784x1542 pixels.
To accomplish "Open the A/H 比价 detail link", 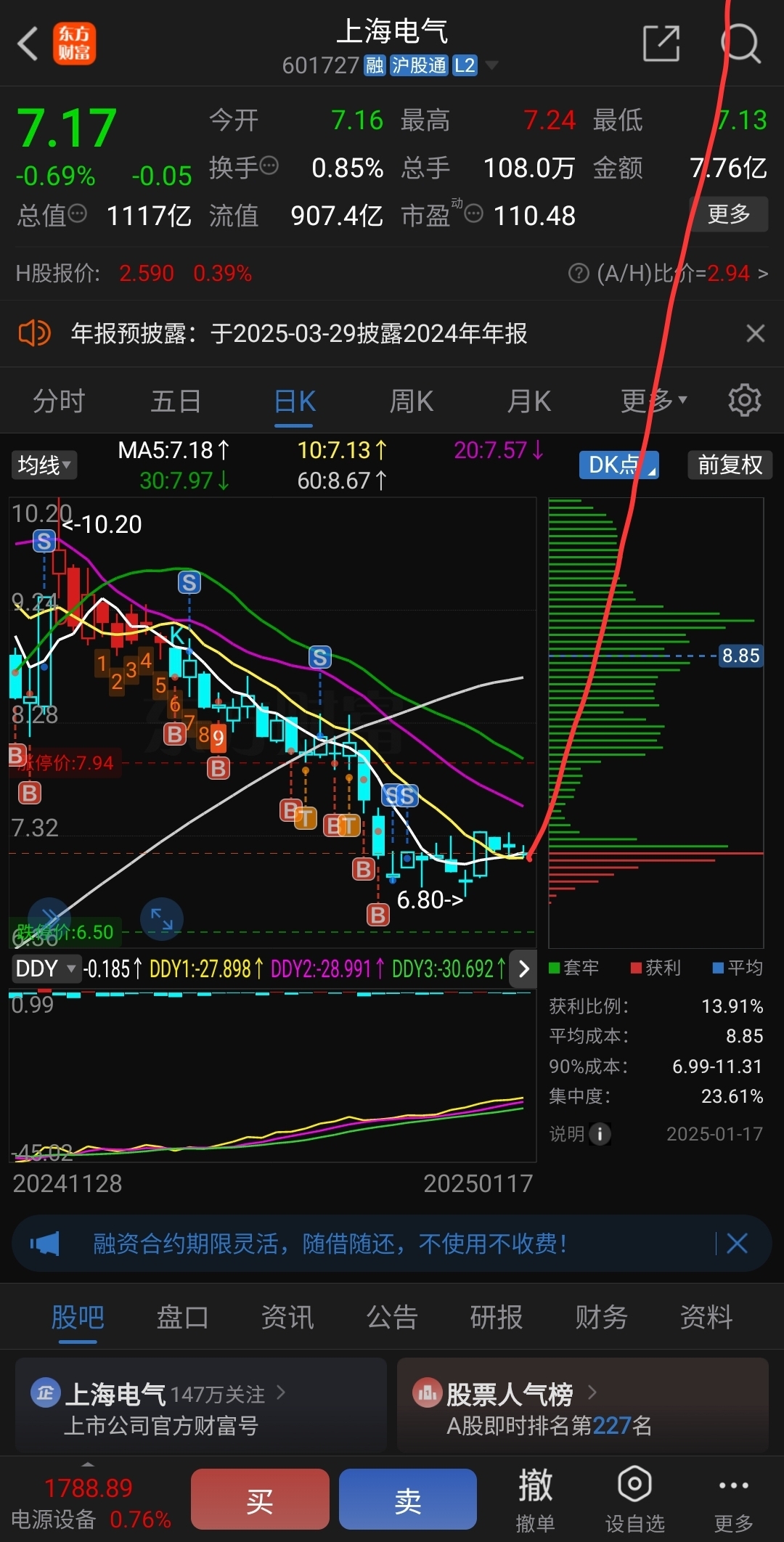I will (x=682, y=274).
